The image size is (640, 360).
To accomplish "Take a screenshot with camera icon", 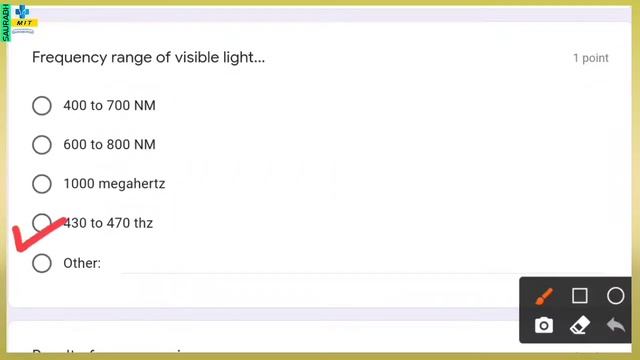I will coord(544,325).
